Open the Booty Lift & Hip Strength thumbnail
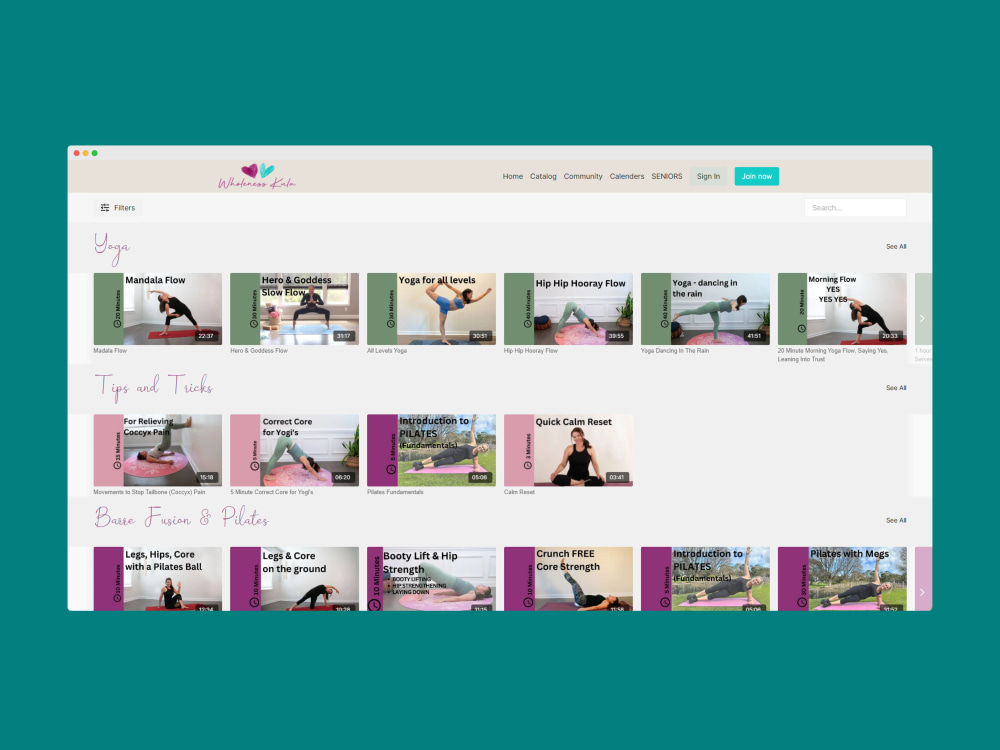Screen dimensions: 1000x750 tap(431, 578)
